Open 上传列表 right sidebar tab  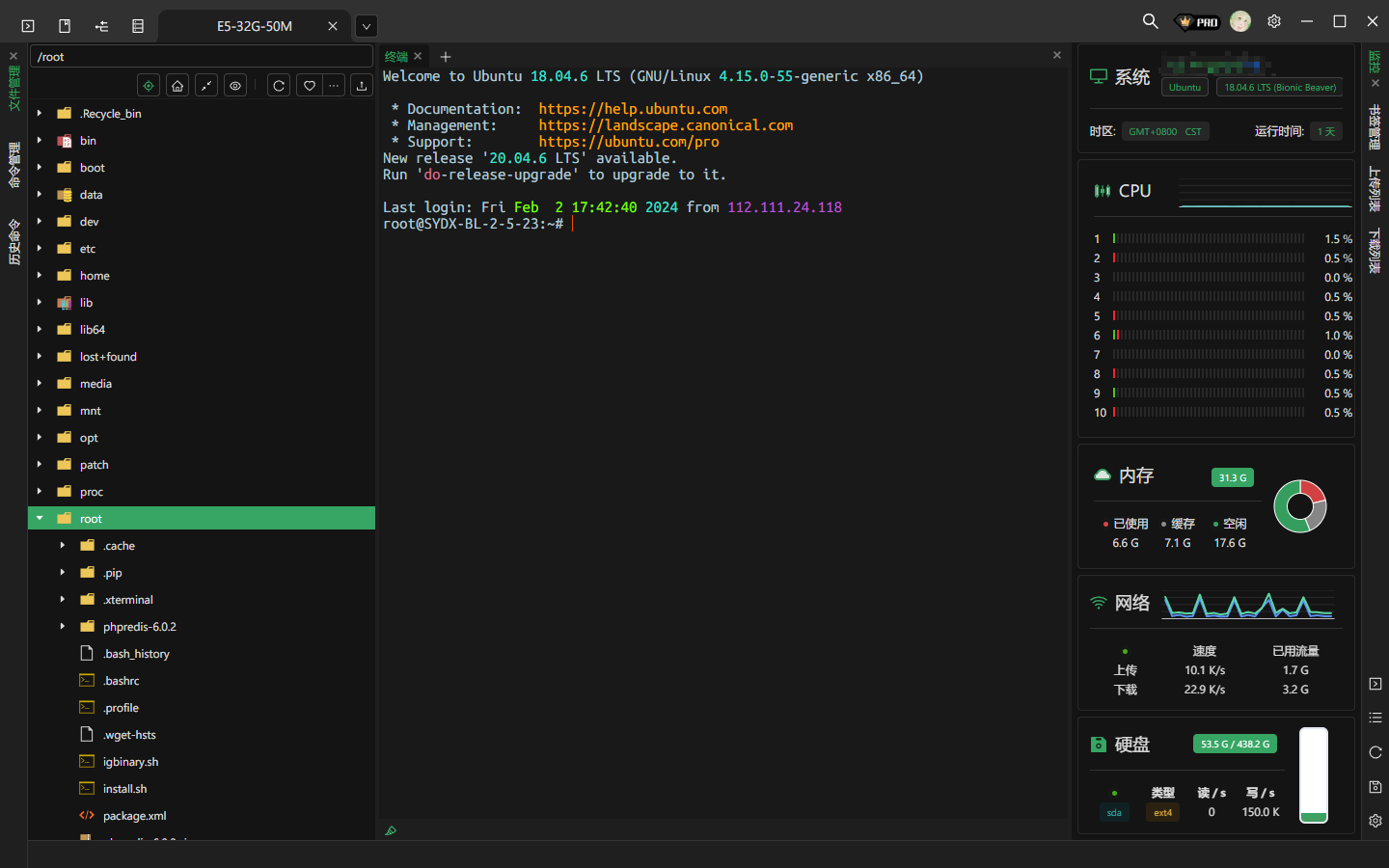click(1375, 189)
